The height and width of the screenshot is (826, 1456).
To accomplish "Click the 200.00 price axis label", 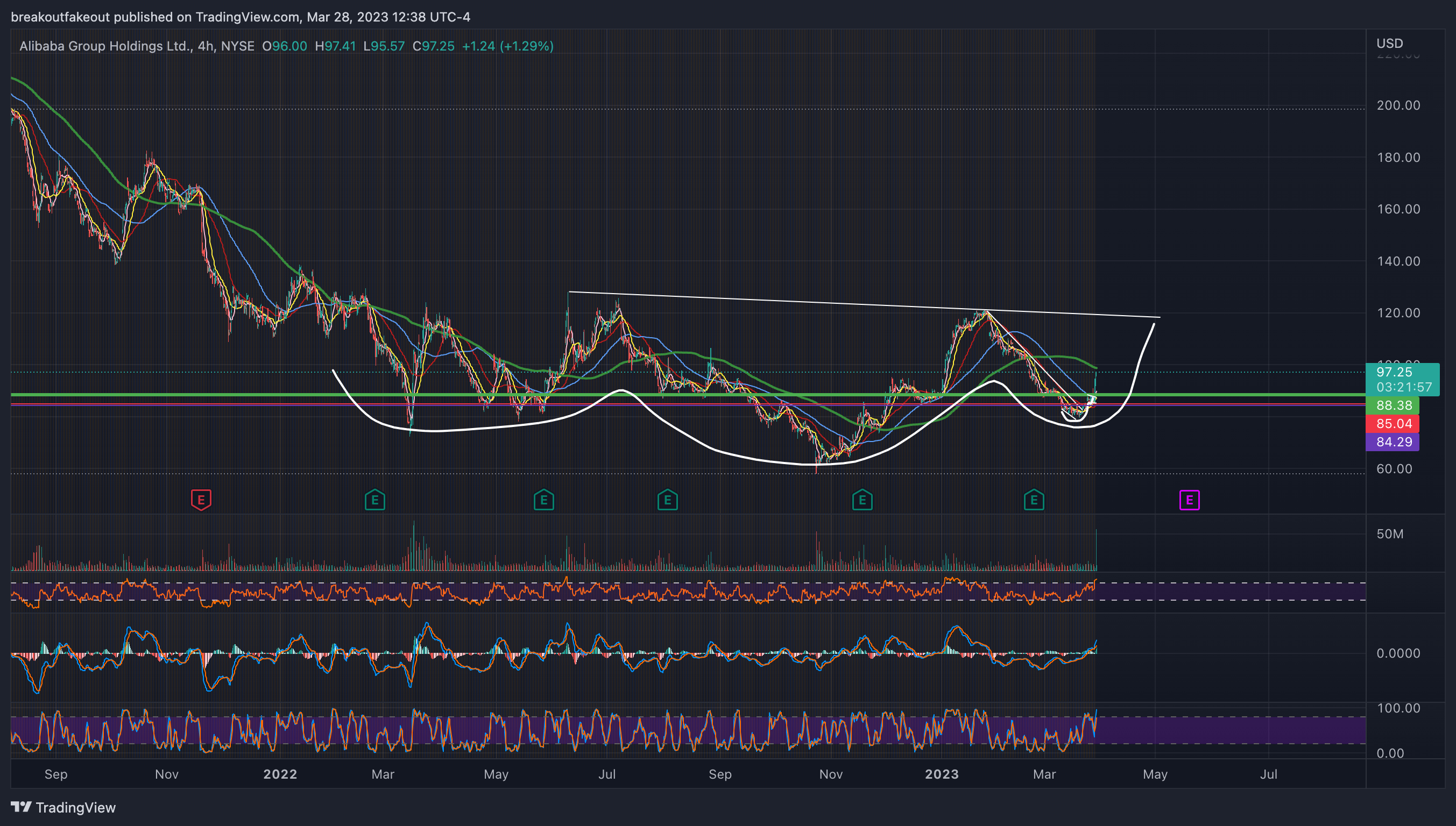I will pos(1398,105).
